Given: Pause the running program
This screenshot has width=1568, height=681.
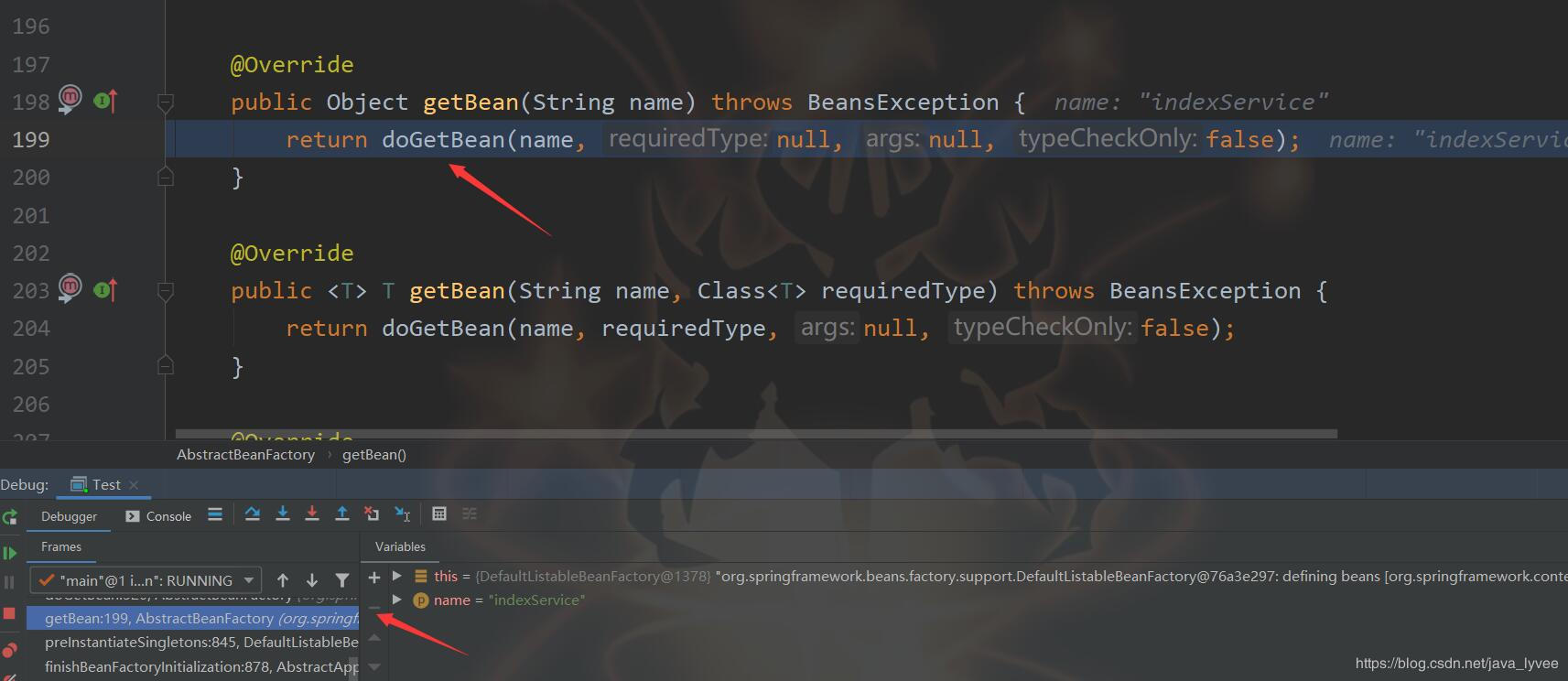Looking at the screenshot, I should (10, 582).
